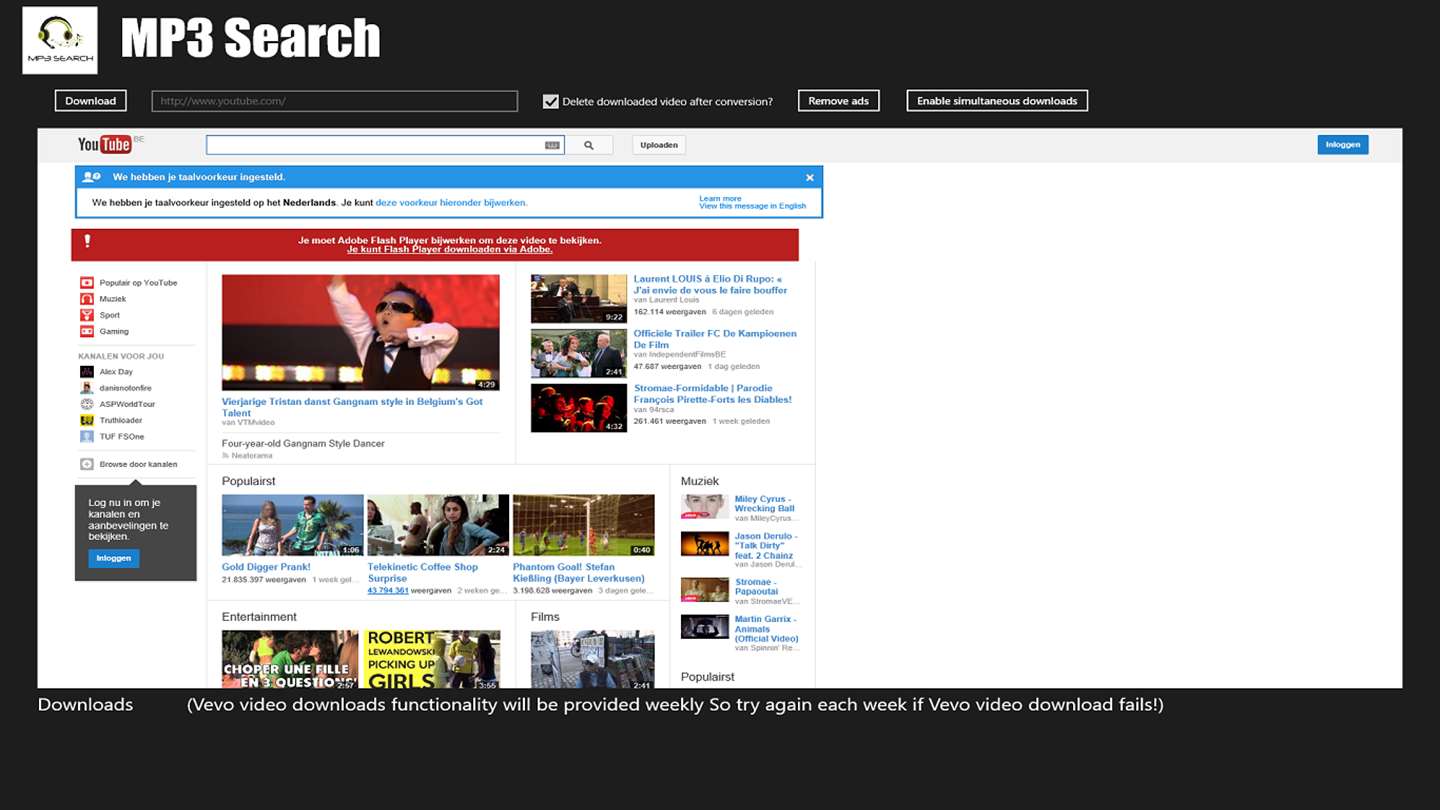Focus the YouTube URL input field
The height and width of the screenshot is (810, 1440).
point(335,101)
